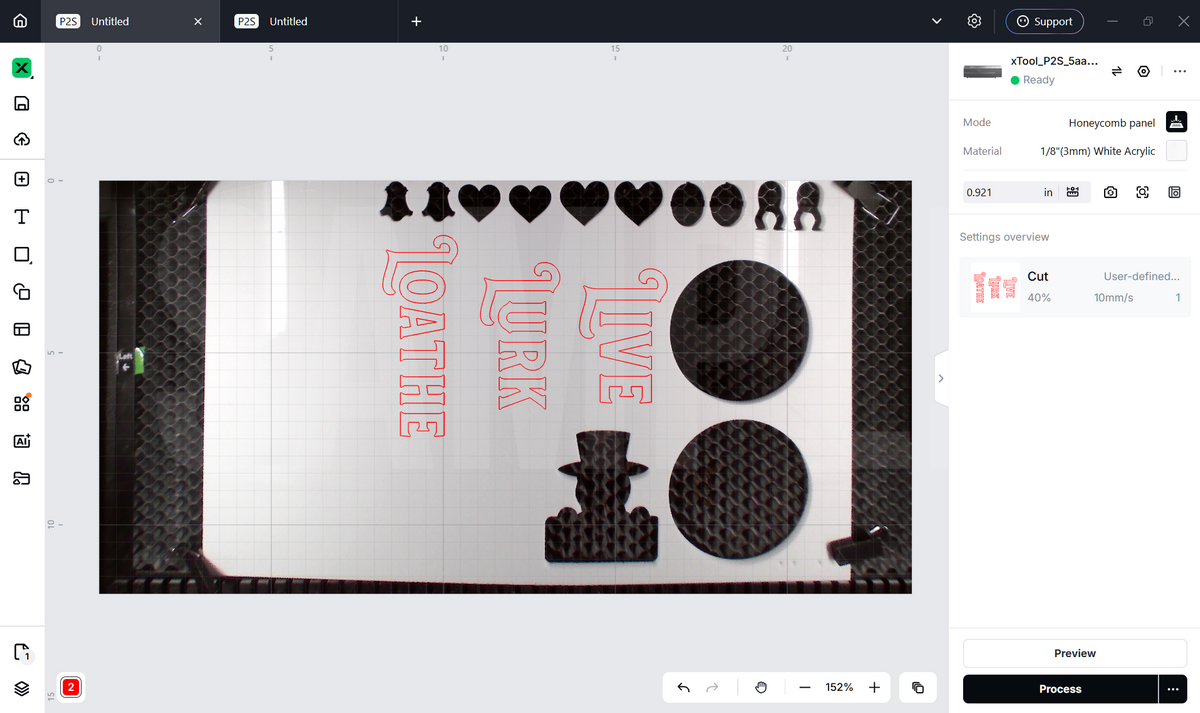Image resolution: width=1200 pixels, height=713 pixels.
Task: Select the Rectangle shape tool
Action: 22,255
